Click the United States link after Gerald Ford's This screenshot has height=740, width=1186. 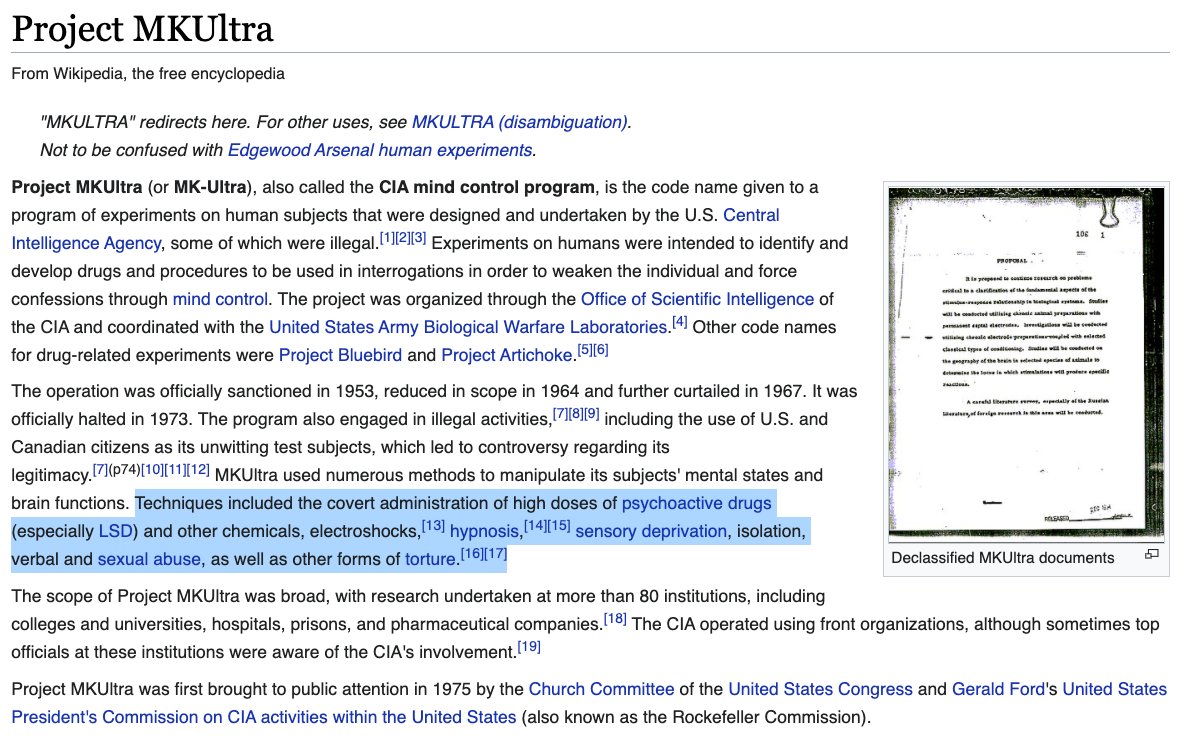pos(1115,689)
